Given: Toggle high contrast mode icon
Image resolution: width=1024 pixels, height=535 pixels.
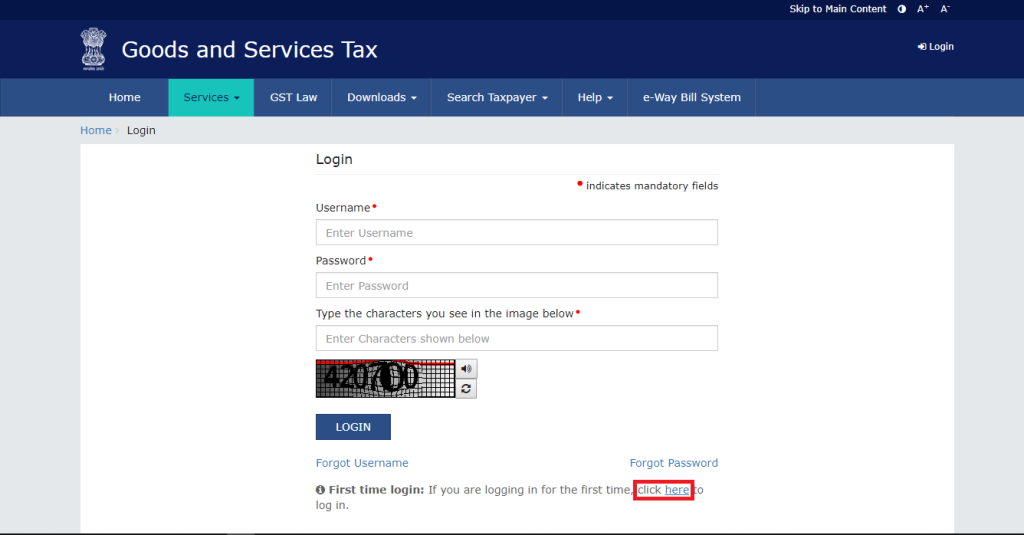Looking at the screenshot, I should point(902,9).
